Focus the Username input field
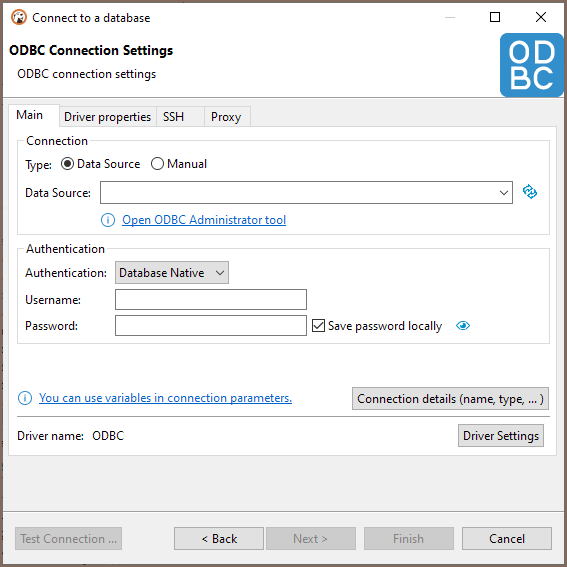The height and width of the screenshot is (567, 567). pyautogui.click(x=211, y=299)
